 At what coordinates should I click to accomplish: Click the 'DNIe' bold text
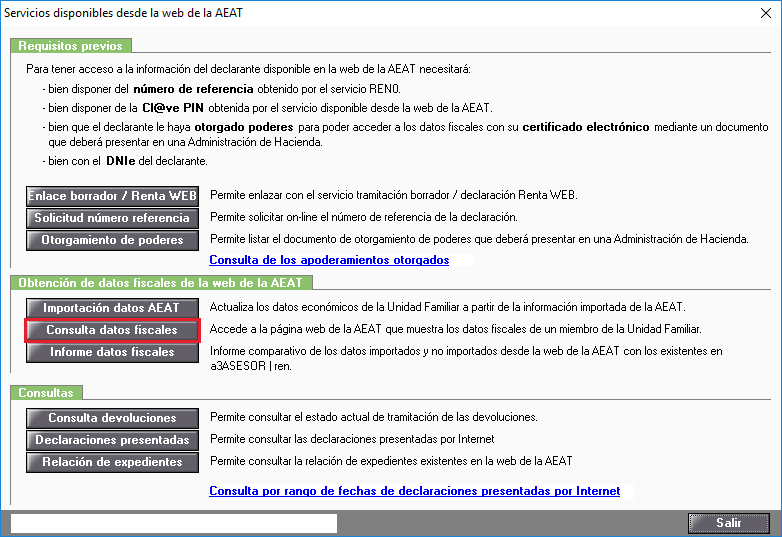click(121, 161)
